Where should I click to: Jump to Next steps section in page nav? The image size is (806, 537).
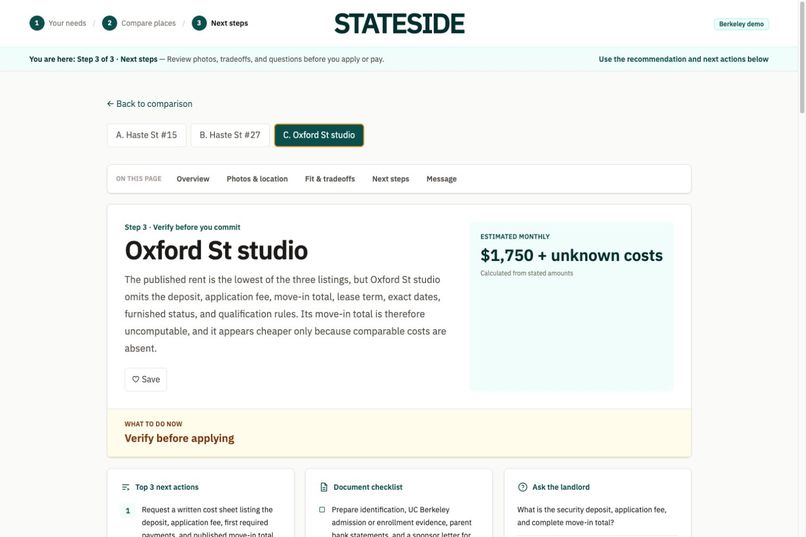tap(391, 179)
